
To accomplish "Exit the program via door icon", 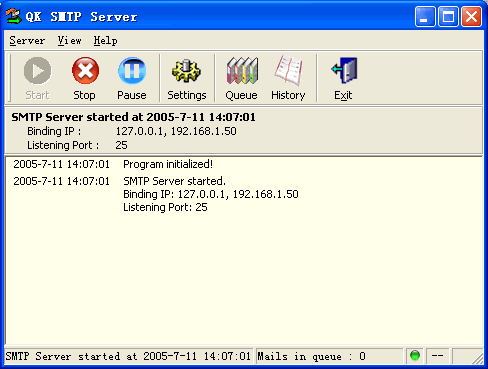I will tap(344, 70).
